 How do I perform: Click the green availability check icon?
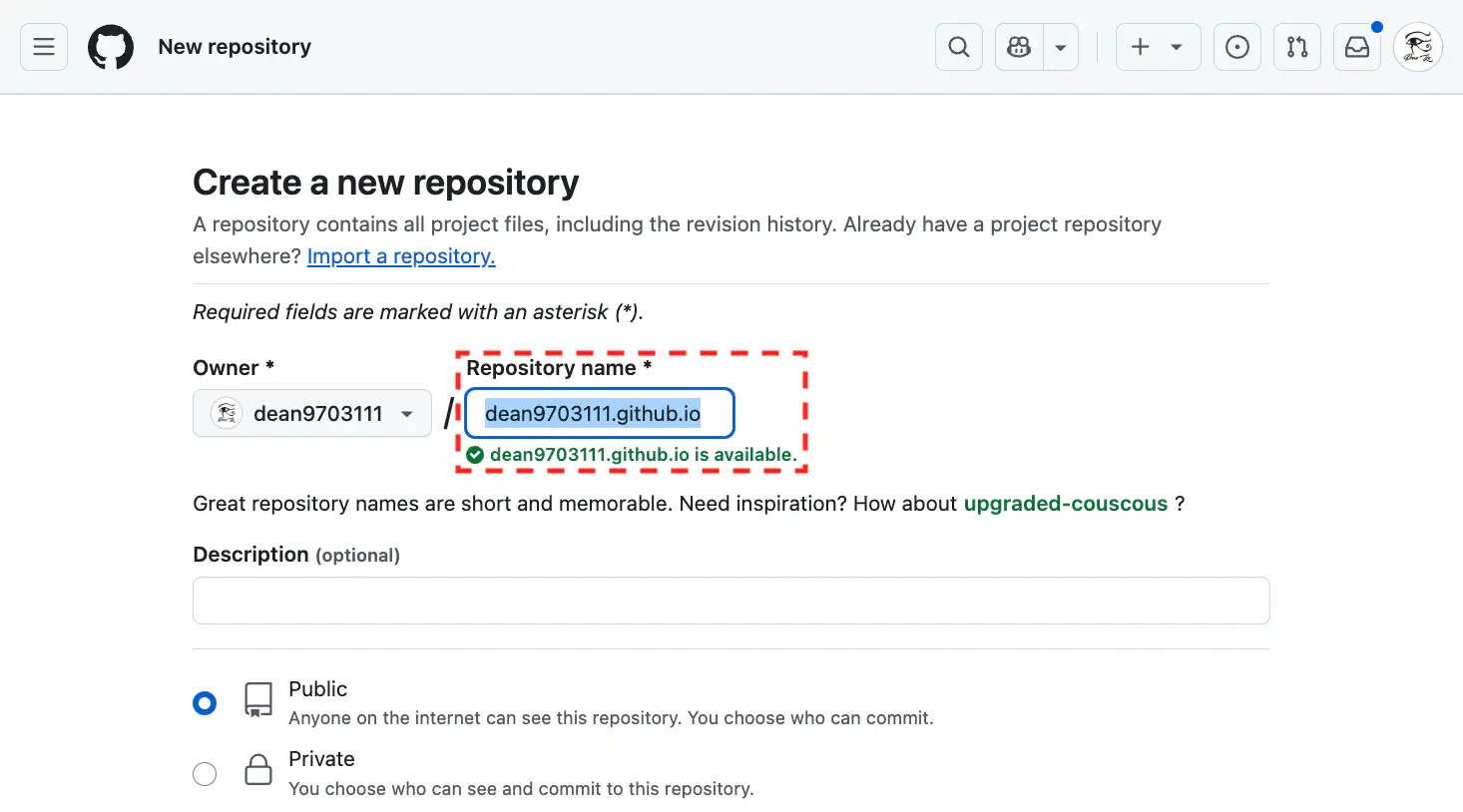point(475,455)
